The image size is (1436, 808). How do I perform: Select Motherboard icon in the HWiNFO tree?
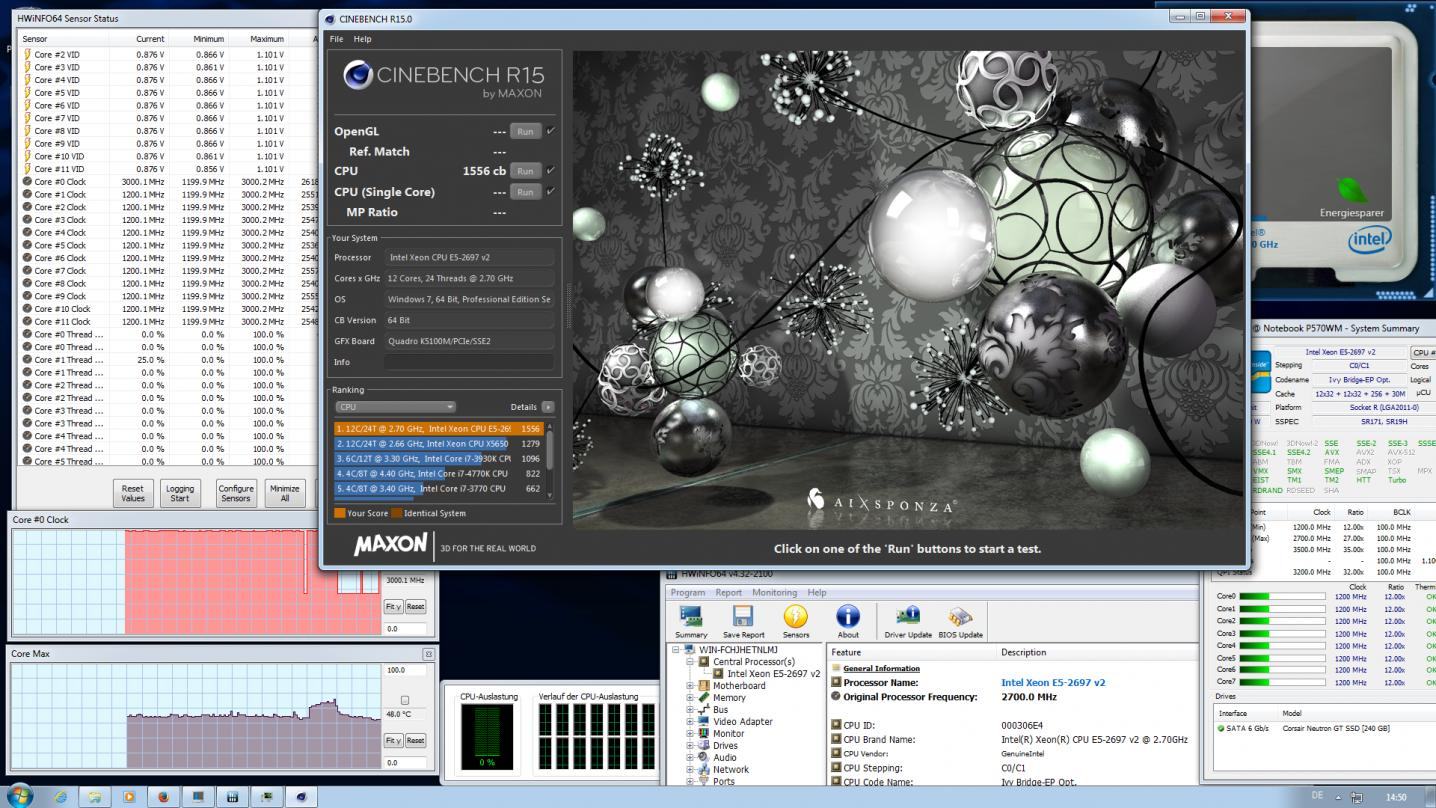[705, 686]
